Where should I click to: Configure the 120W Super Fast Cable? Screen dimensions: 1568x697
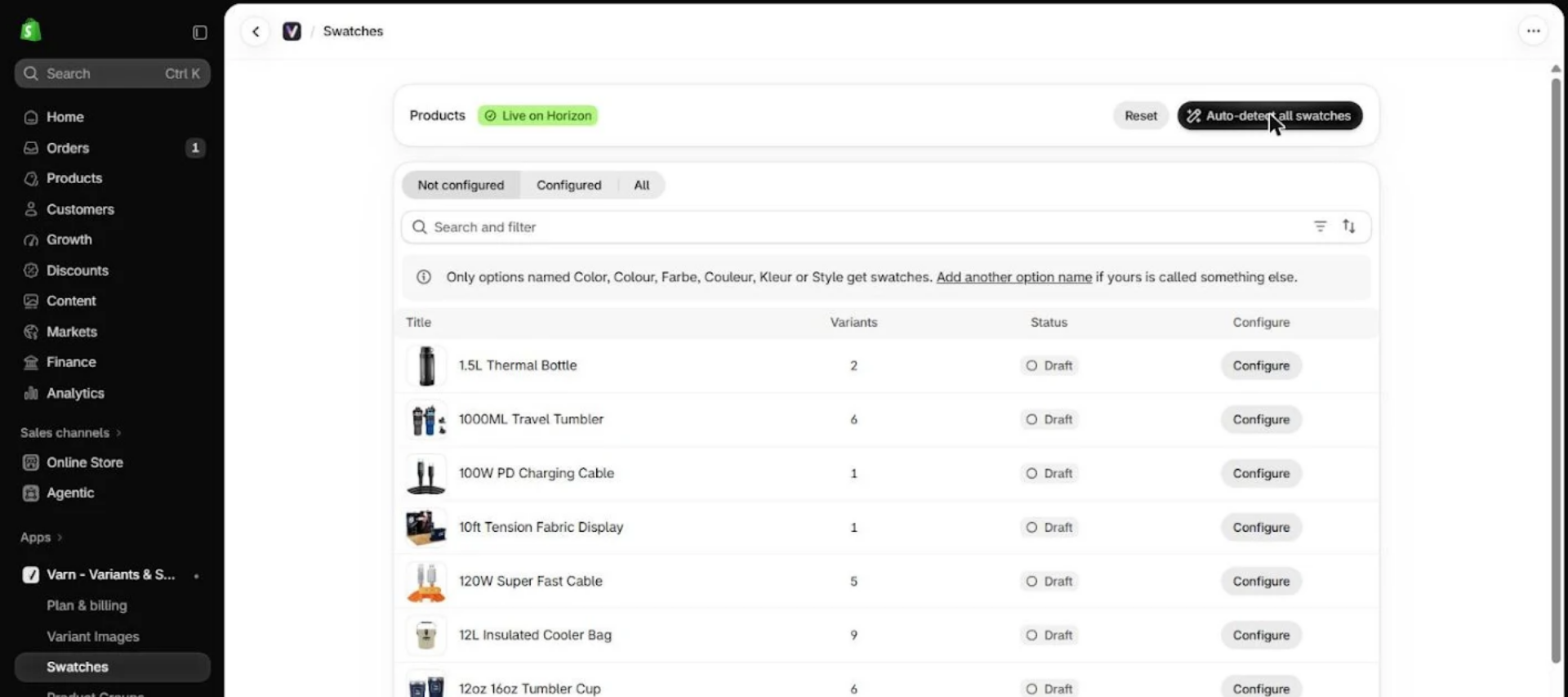point(1261,582)
